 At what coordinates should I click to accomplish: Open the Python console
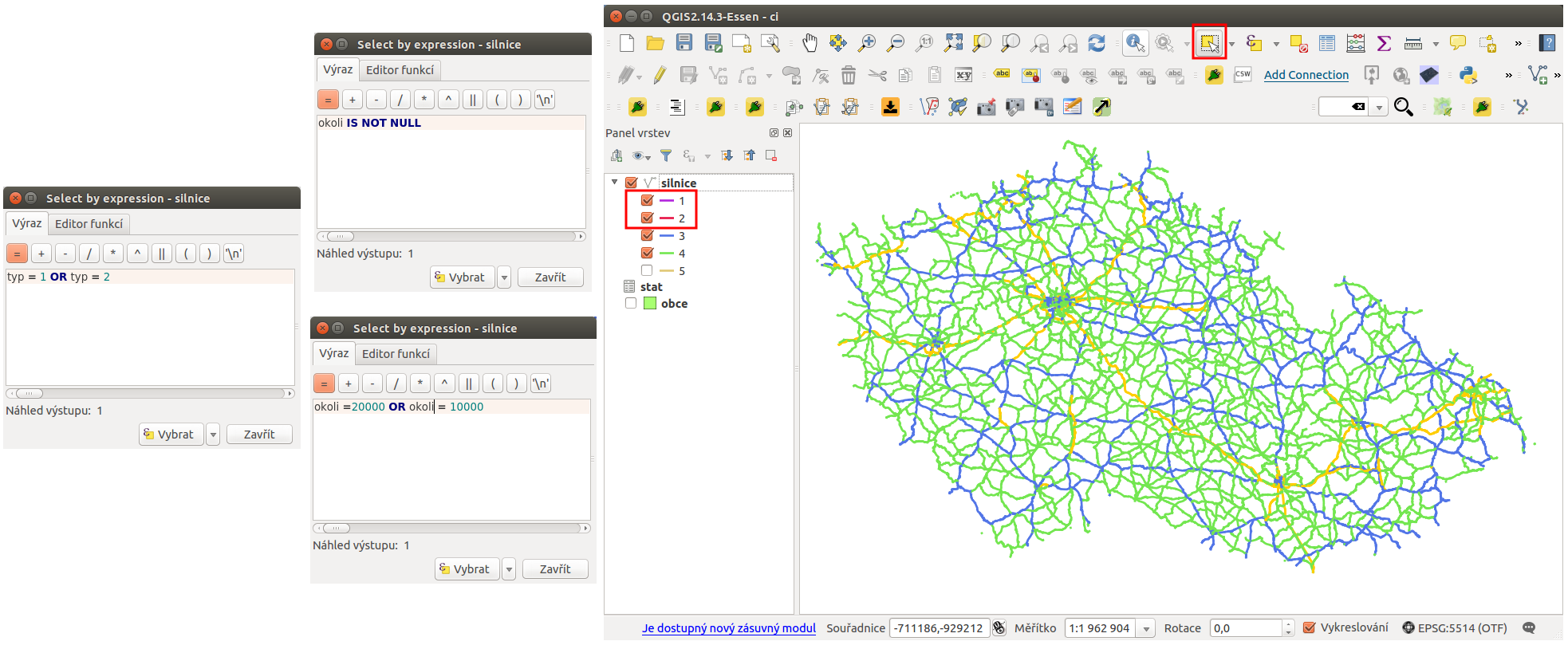pyautogui.click(x=1468, y=75)
